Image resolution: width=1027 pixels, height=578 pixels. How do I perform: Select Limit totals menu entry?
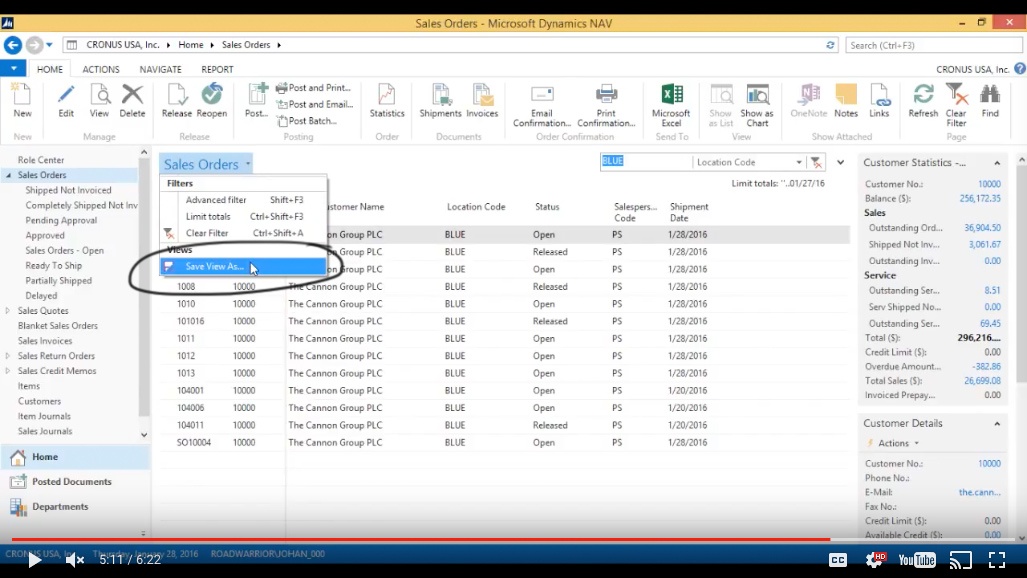point(244,216)
